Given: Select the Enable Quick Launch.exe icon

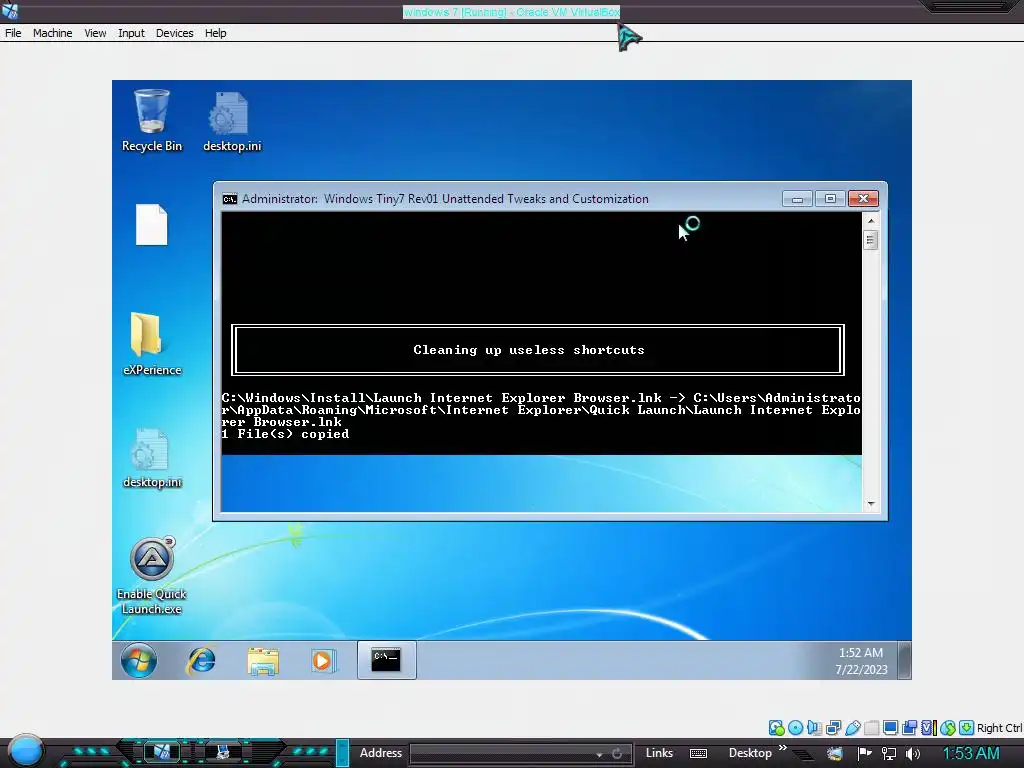Looking at the screenshot, I should click(x=152, y=576).
